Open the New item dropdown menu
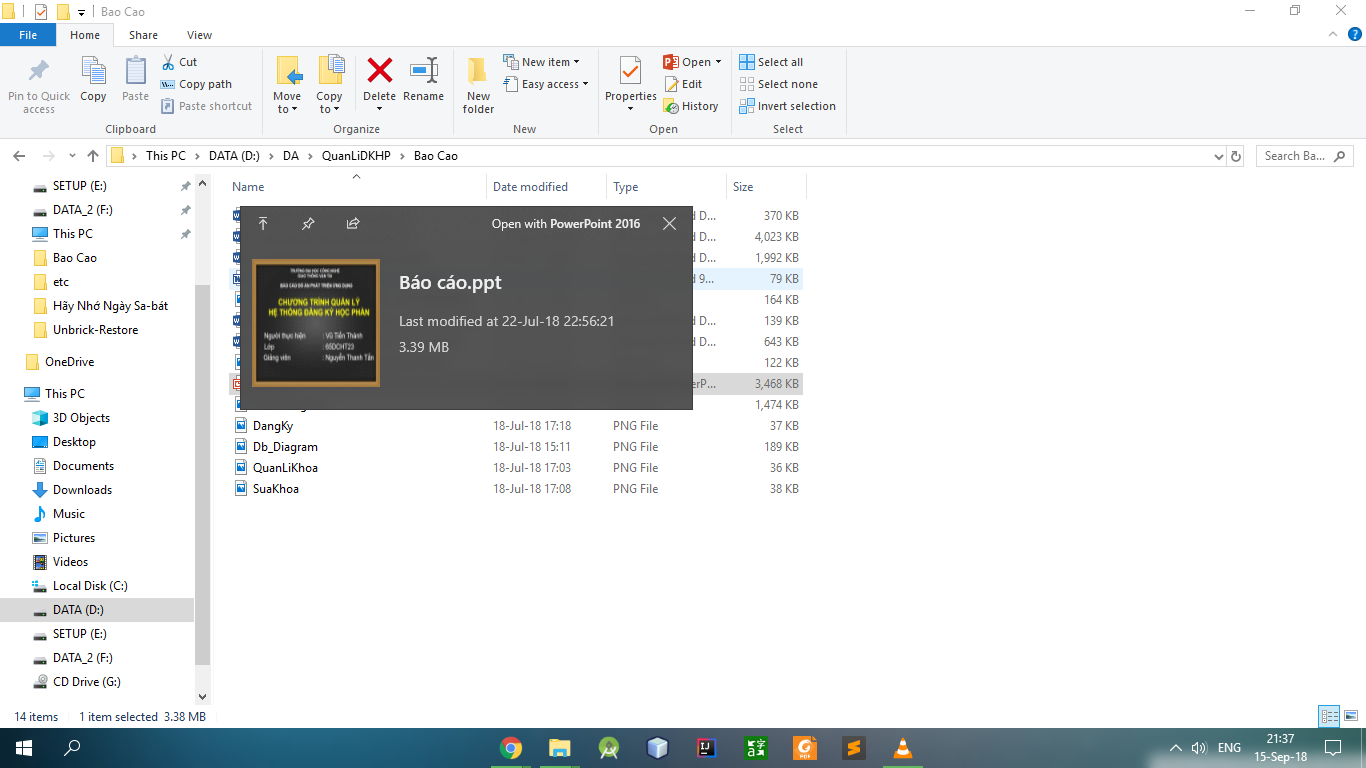The width and height of the screenshot is (1366, 768). (x=544, y=61)
